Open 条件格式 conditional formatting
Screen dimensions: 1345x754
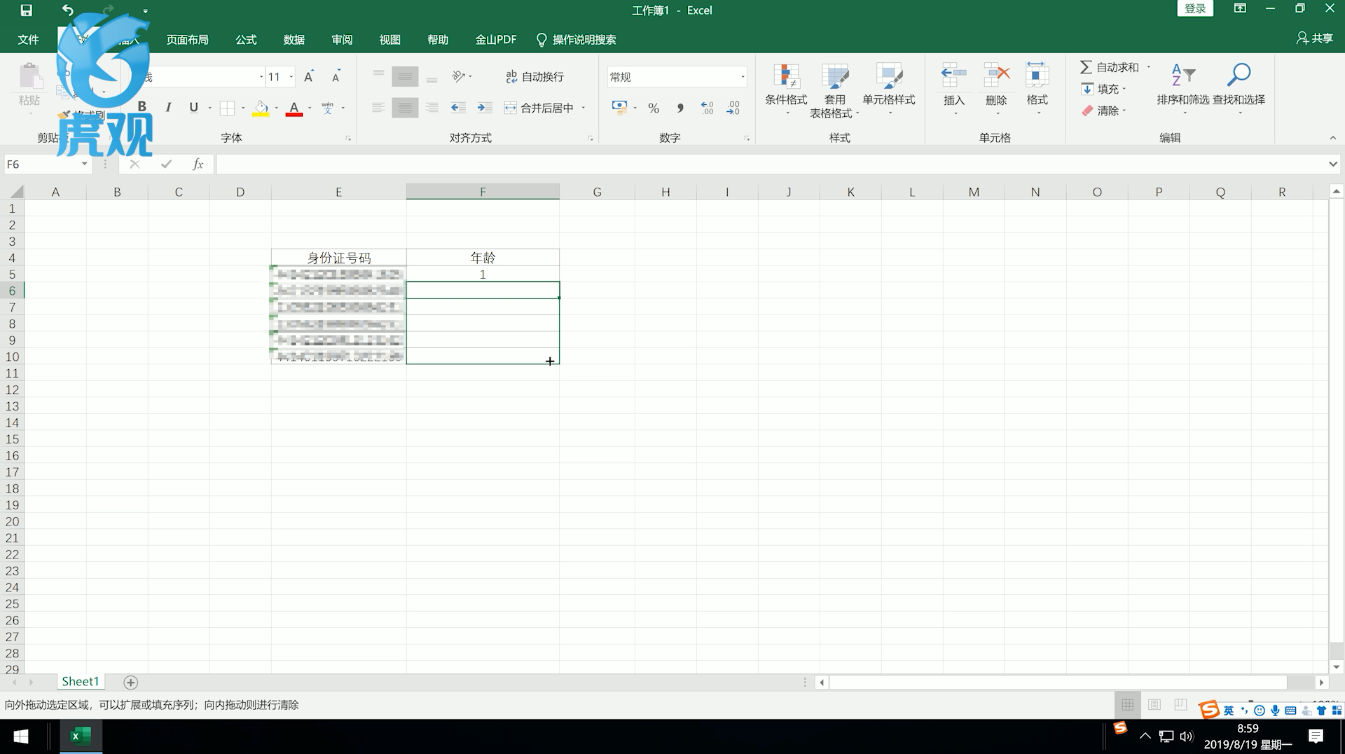point(786,88)
